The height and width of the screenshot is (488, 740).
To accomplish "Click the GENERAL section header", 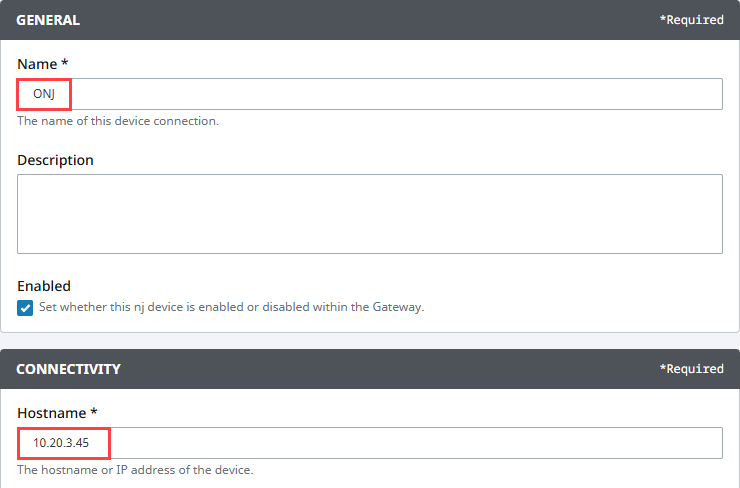I will coord(48,20).
